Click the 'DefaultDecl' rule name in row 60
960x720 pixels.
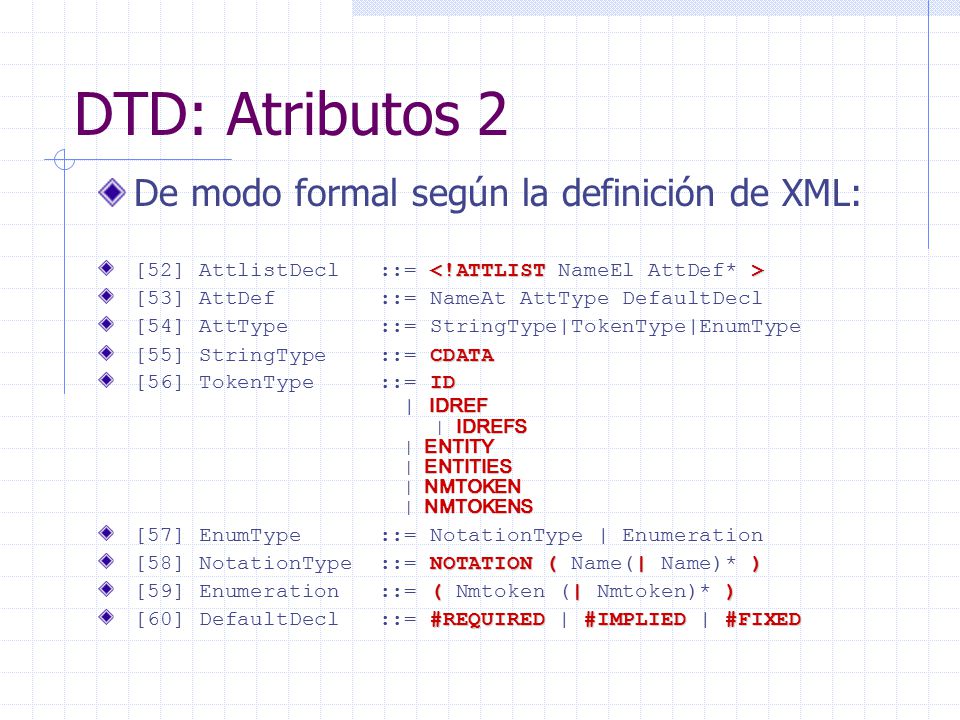click(268, 620)
